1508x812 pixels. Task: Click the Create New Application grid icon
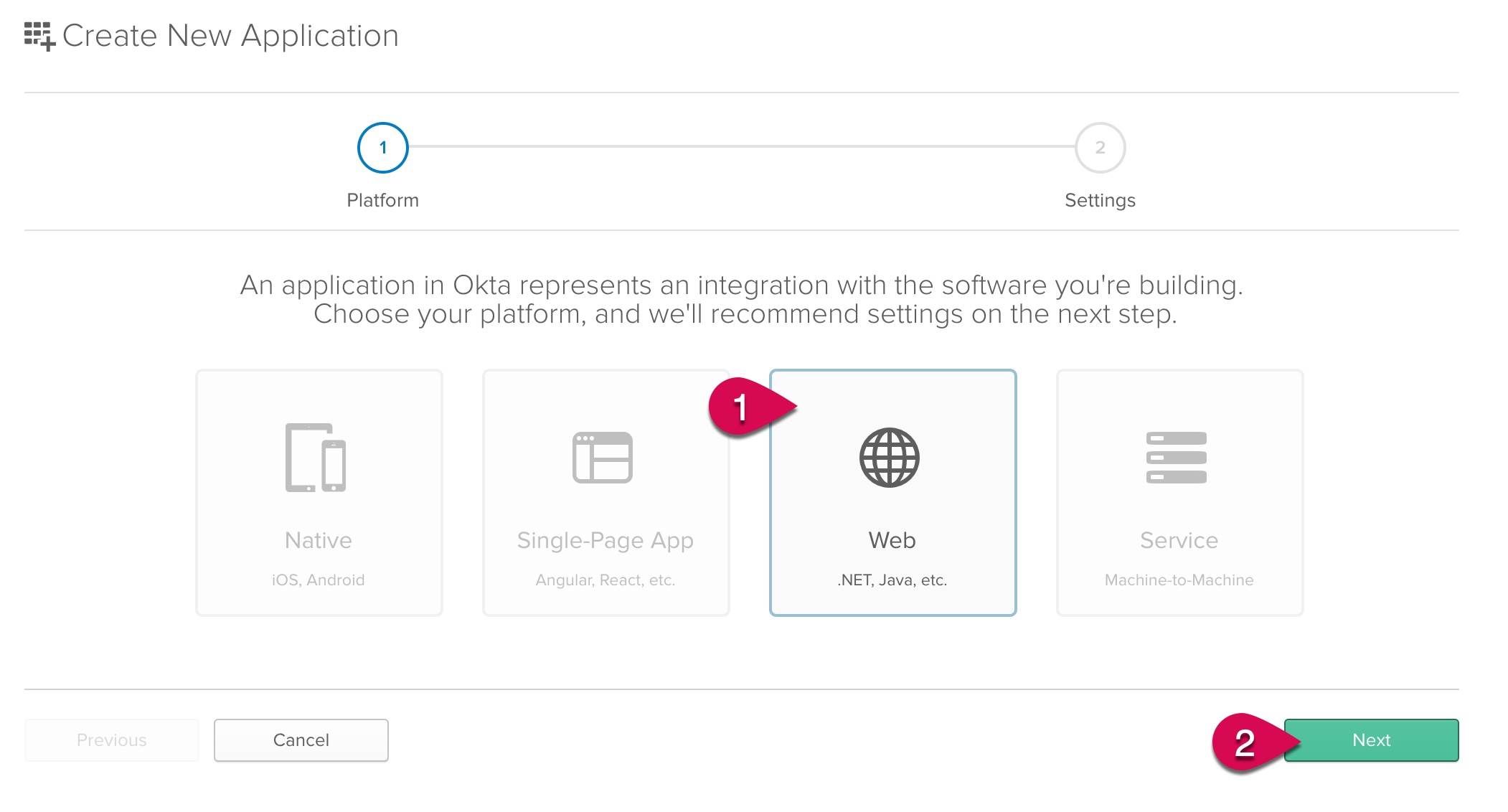tap(39, 36)
